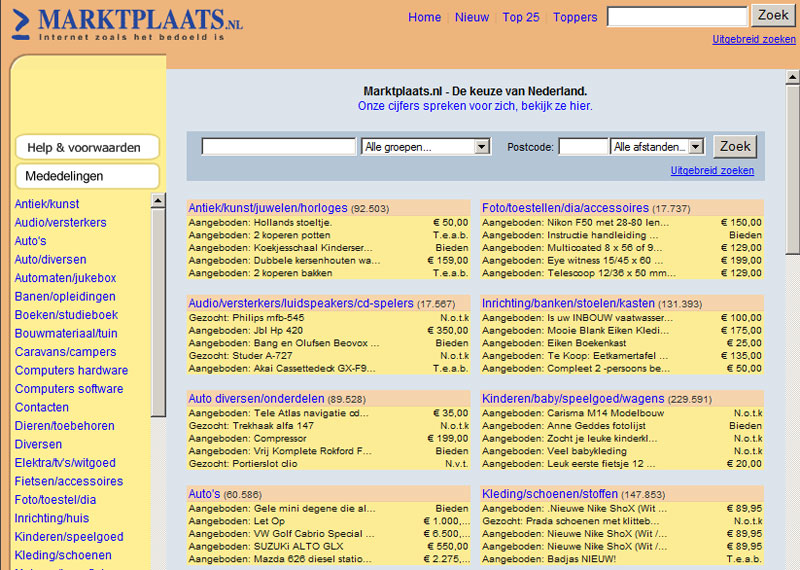
Task: Open the 'Alle groepen...' dropdown
Action: click(x=425, y=147)
